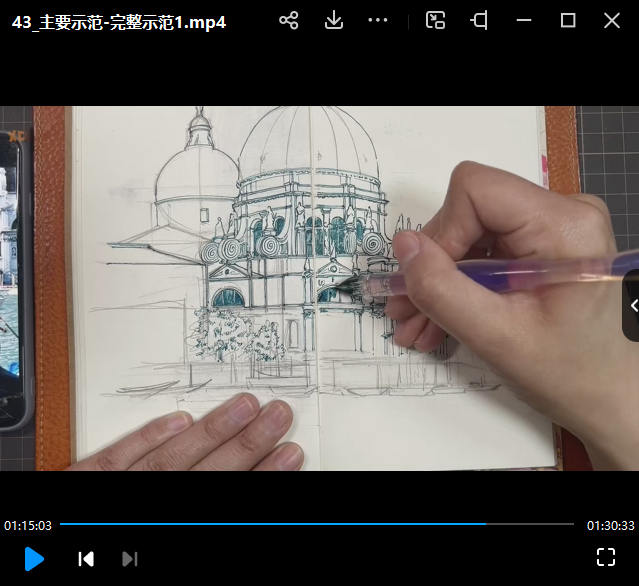Minimize the video player window
The image size is (639, 586).
524,21
